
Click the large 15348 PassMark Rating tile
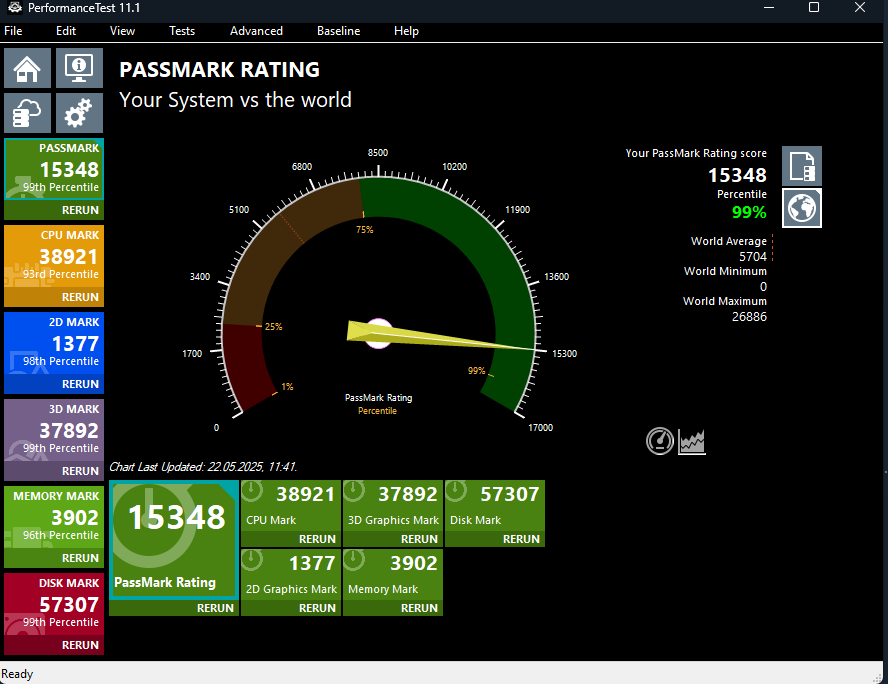(174, 540)
